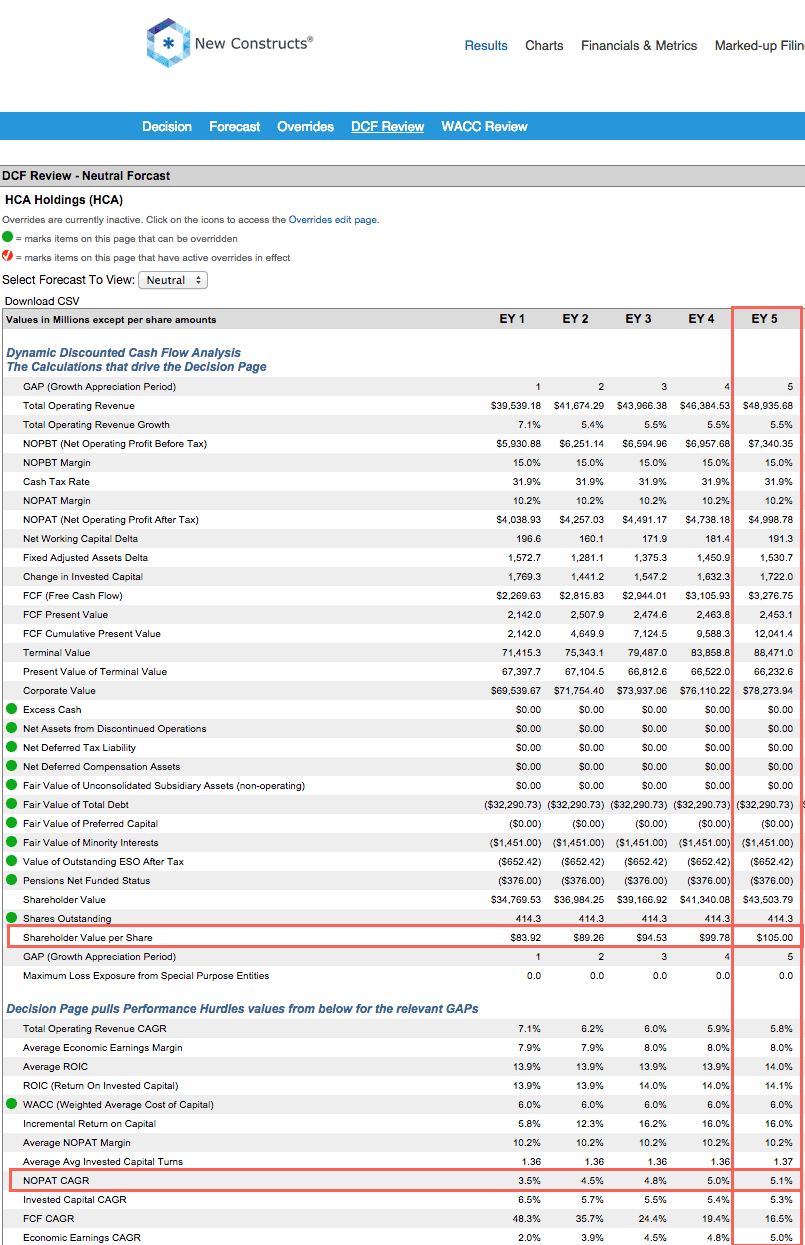The height and width of the screenshot is (1245, 805).
Task: Select Shareholder Value per Share $105.00
Action: [x=777, y=938]
